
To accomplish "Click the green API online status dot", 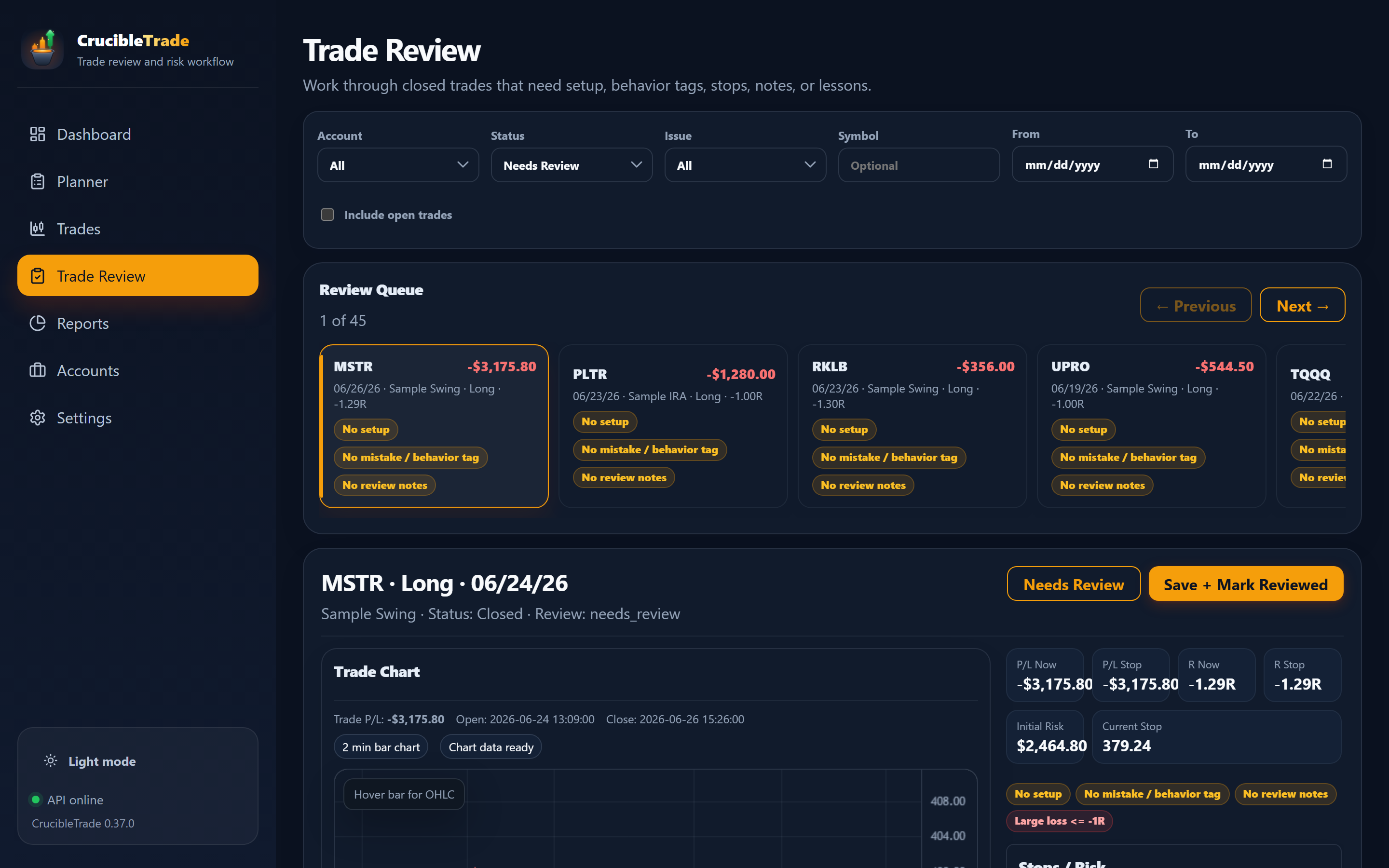I will click(x=36, y=799).
